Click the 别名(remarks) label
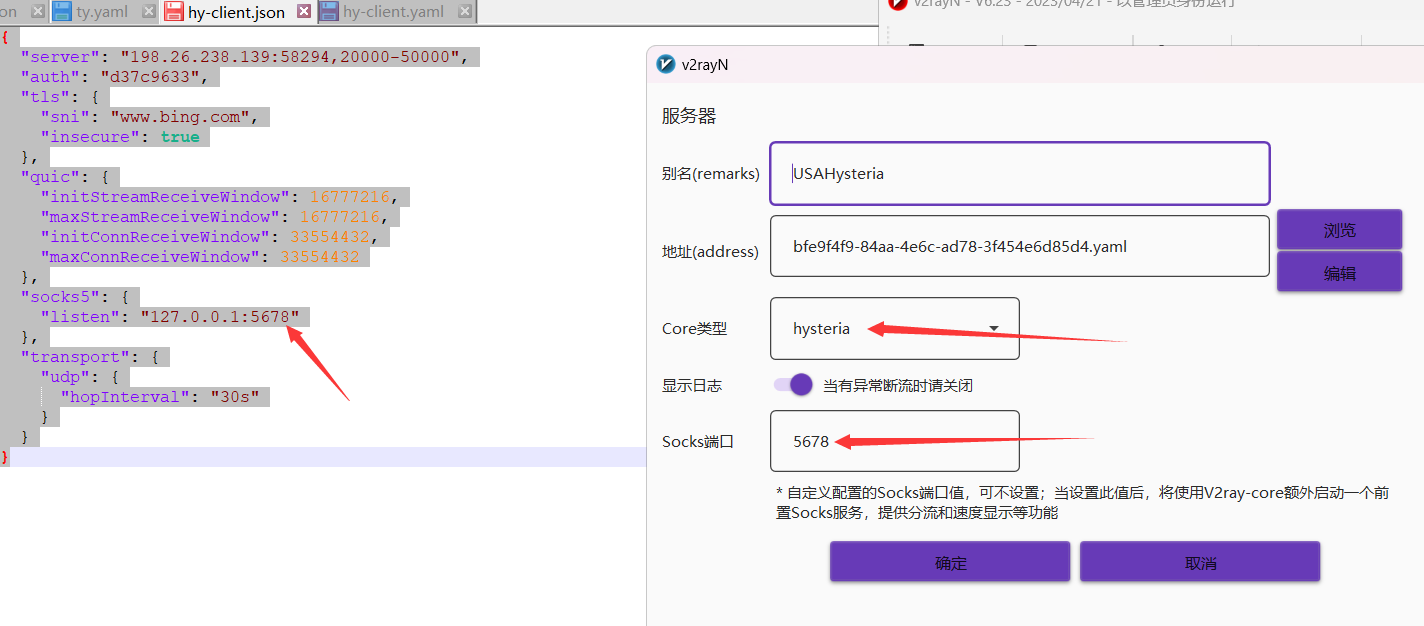The width and height of the screenshot is (1424, 626). [x=711, y=173]
